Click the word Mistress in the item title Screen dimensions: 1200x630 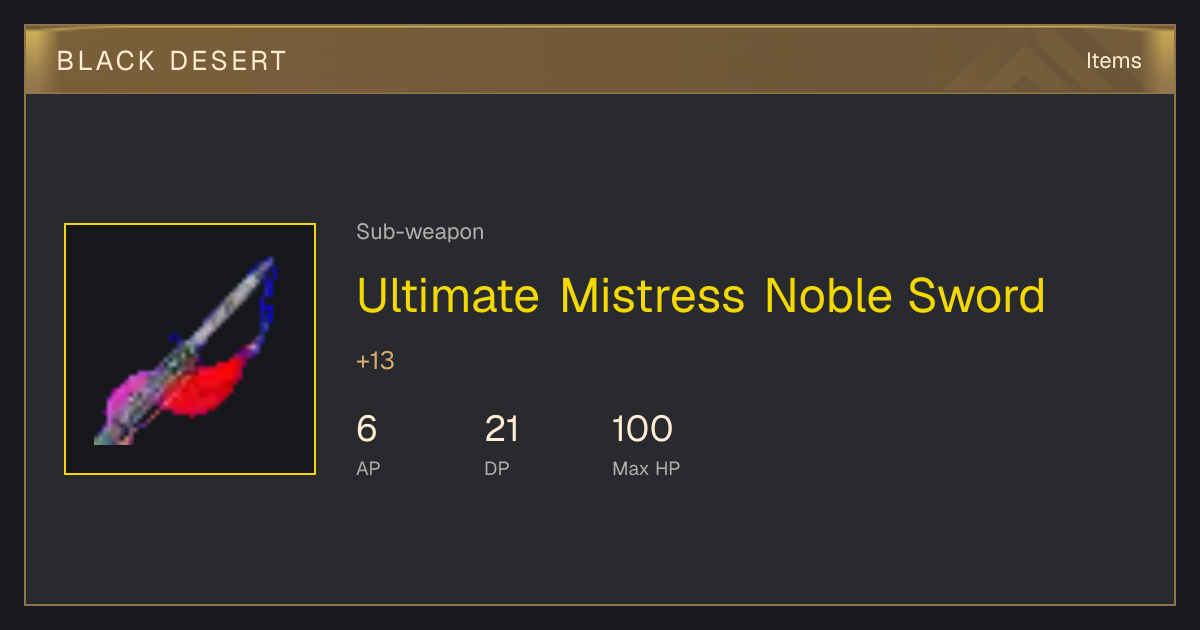coord(652,296)
